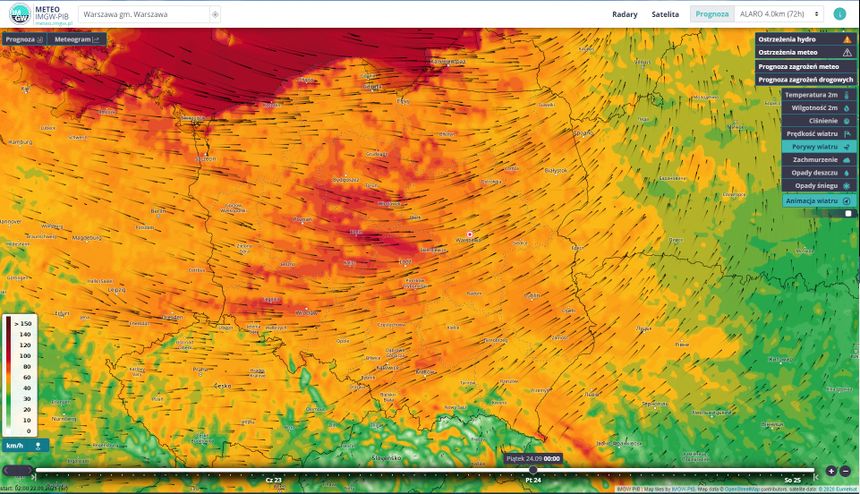Switch to the Prognoza tab in header
860x494 pixels.
pyautogui.click(x=712, y=14)
